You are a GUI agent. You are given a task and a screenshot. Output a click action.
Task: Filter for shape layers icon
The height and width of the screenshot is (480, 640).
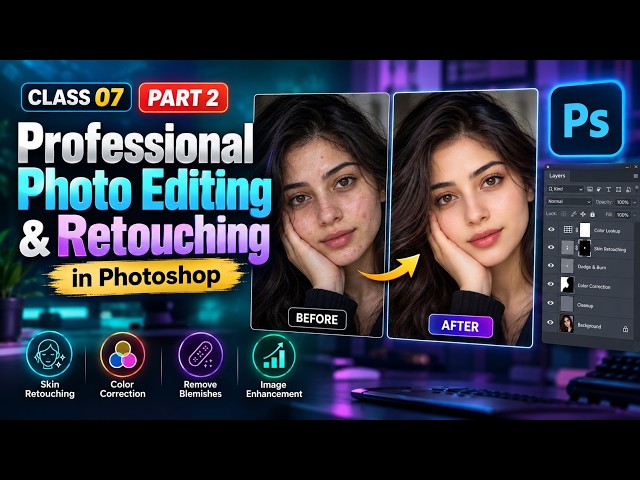tap(618, 189)
